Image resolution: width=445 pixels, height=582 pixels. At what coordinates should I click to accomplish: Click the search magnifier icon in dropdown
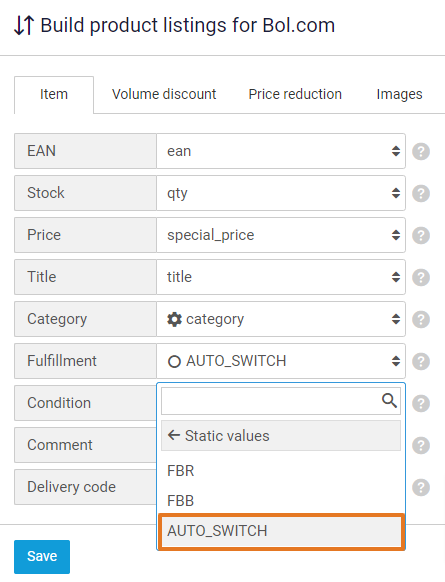coord(389,400)
